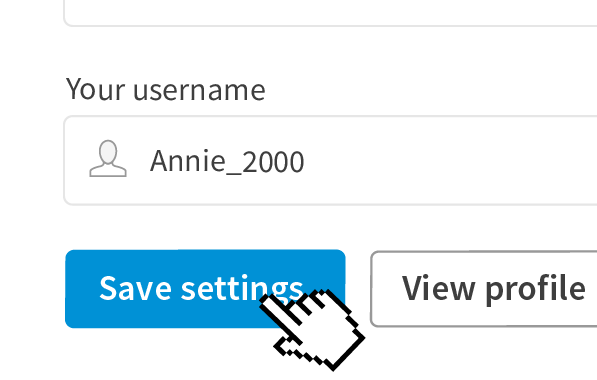
Task: Click the Save settings button
Action: click(x=205, y=289)
